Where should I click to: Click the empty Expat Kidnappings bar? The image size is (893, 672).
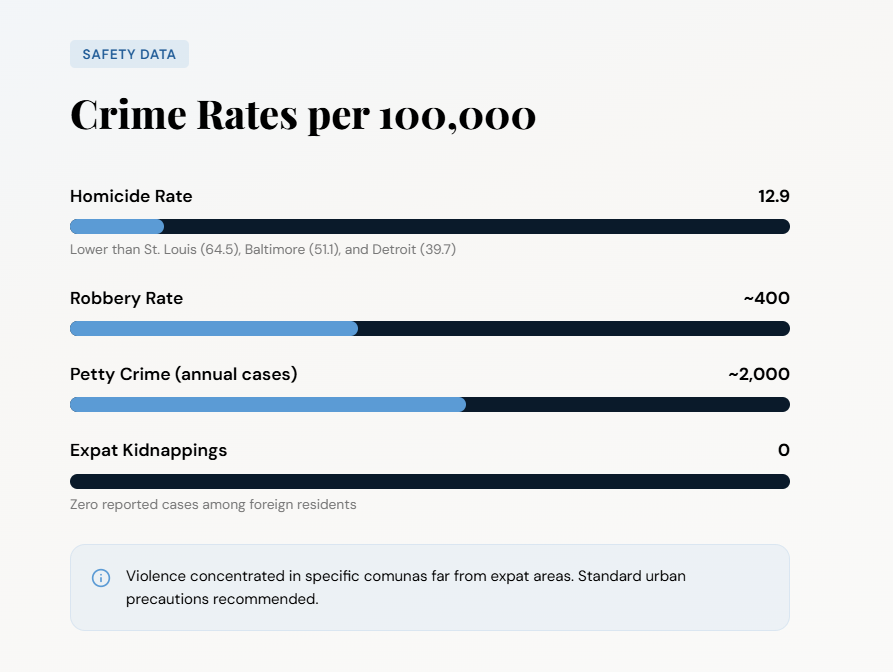tap(430, 481)
